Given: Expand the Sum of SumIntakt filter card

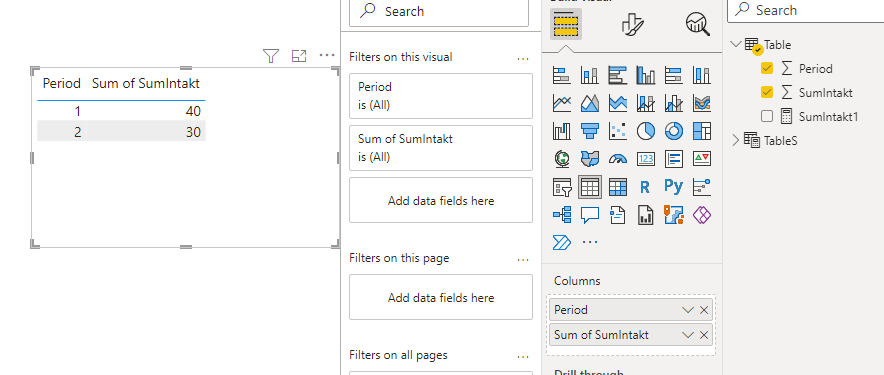Looking at the screenshot, I should click(x=441, y=148).
